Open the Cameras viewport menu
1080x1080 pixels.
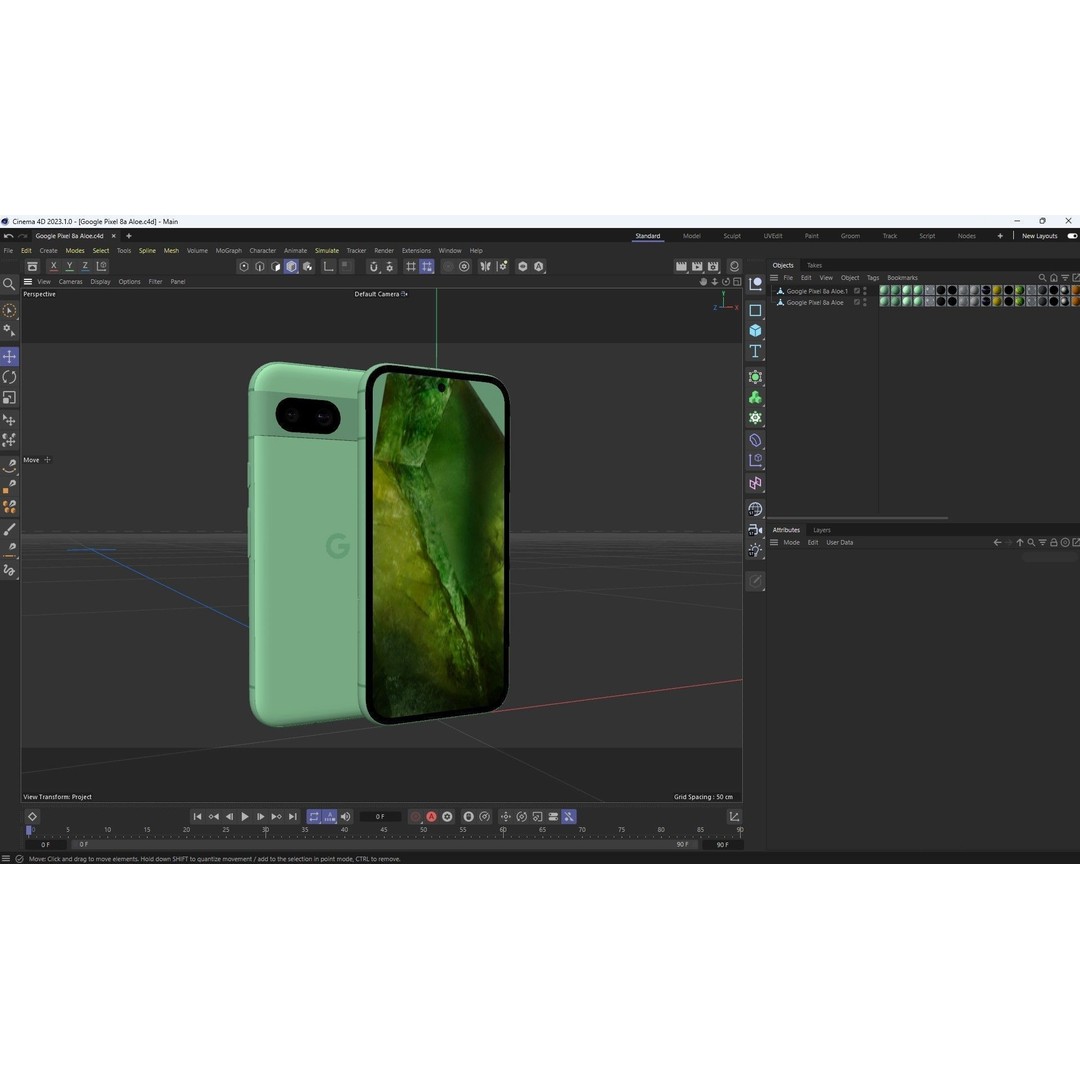coord(70,282)
